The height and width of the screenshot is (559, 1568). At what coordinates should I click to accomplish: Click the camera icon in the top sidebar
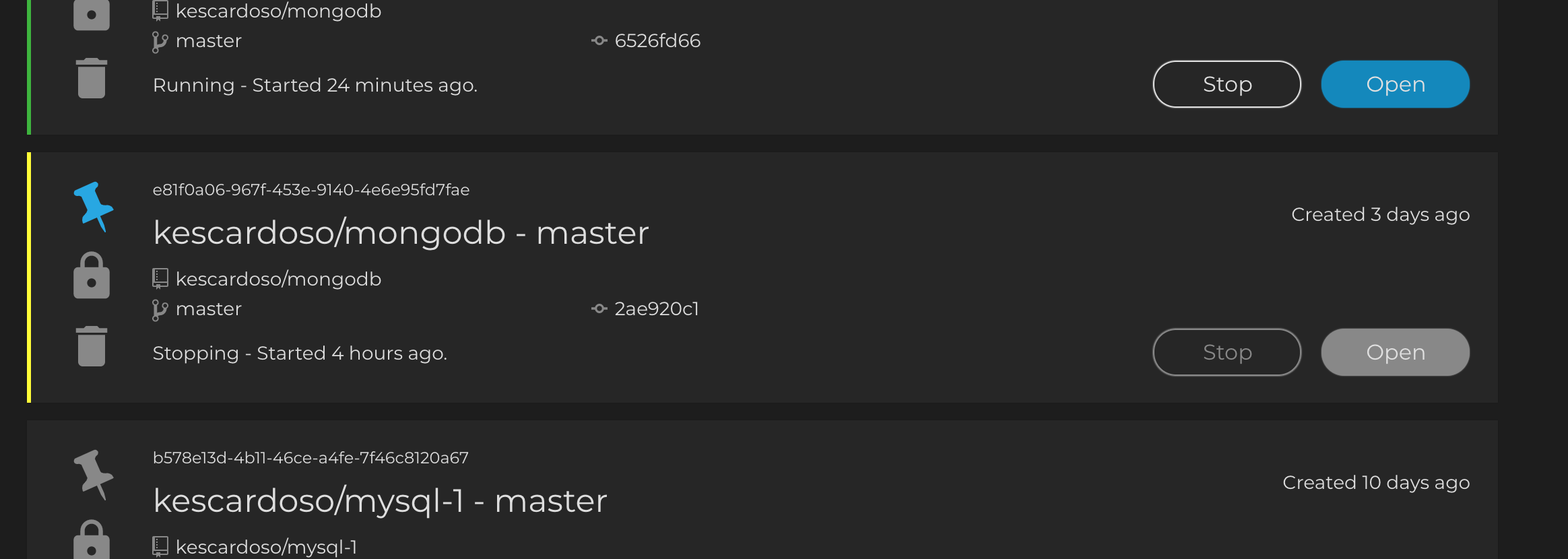tap(92, 15)
